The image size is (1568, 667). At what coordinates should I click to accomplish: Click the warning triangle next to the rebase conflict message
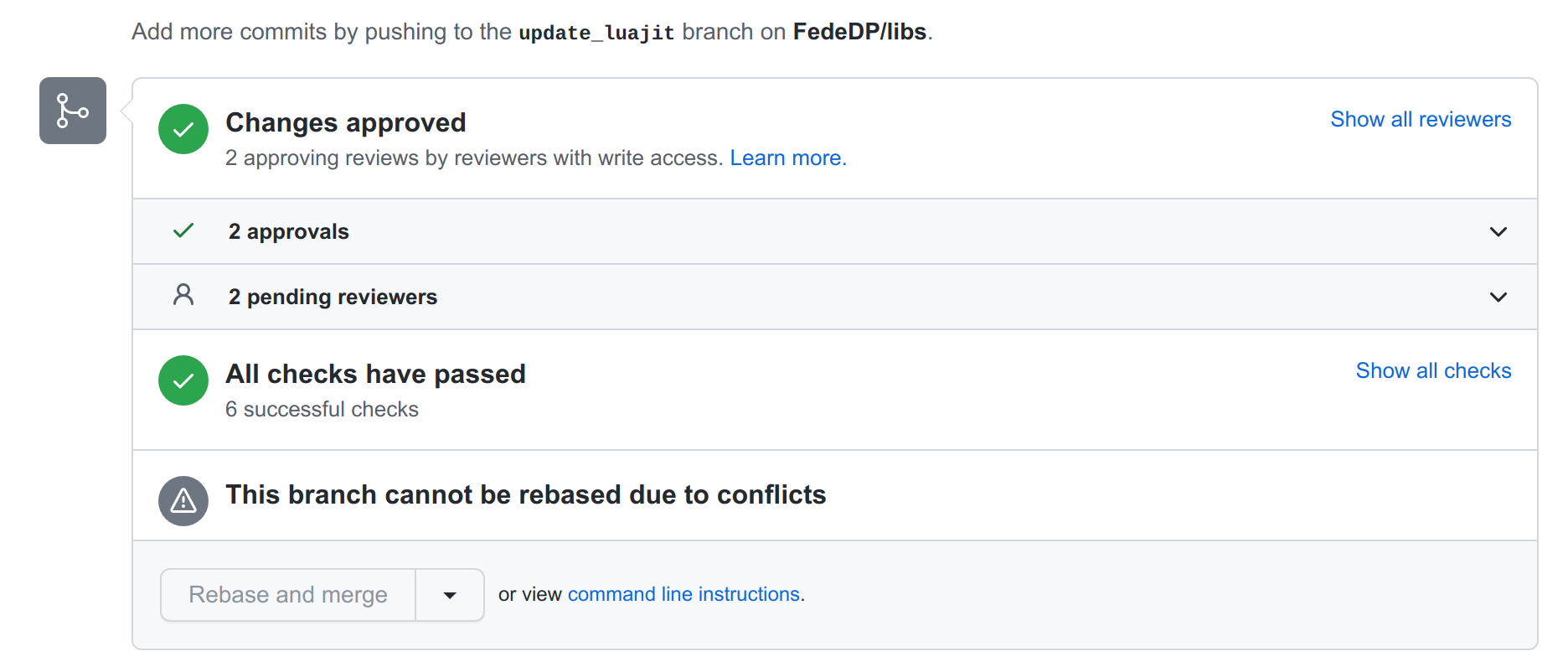click(x=183, y=501)
